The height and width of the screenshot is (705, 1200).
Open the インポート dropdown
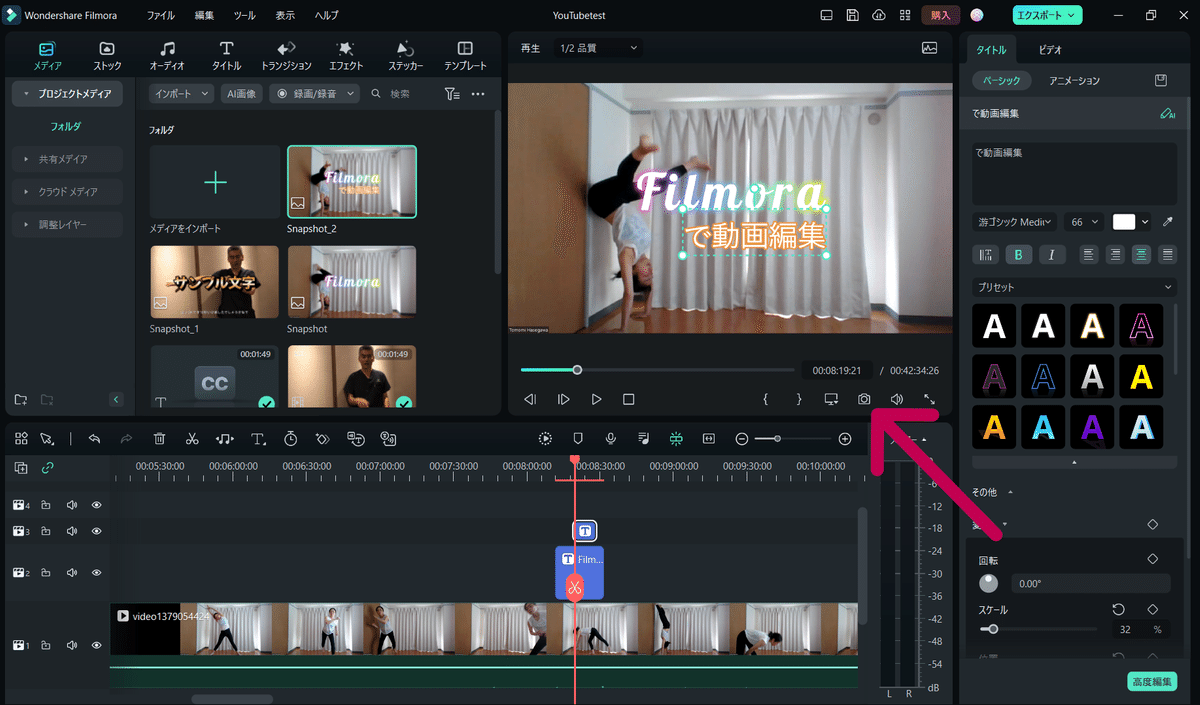coord(182,93)
